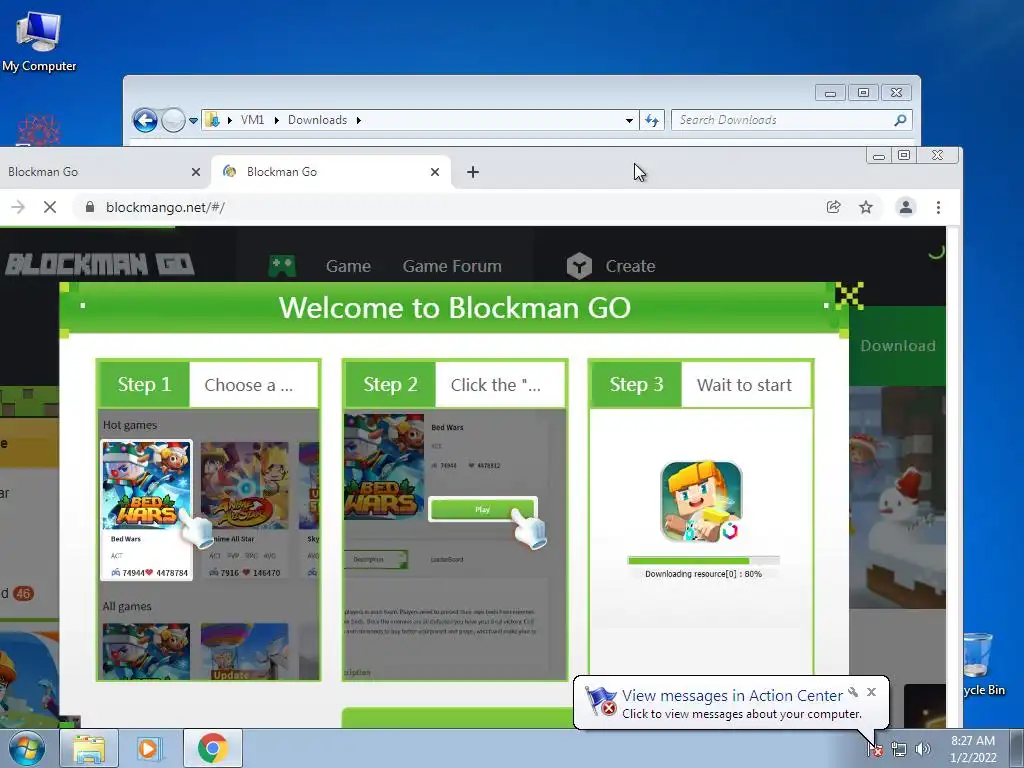Open recent locations dropdown in explorer window

point(193,121)
